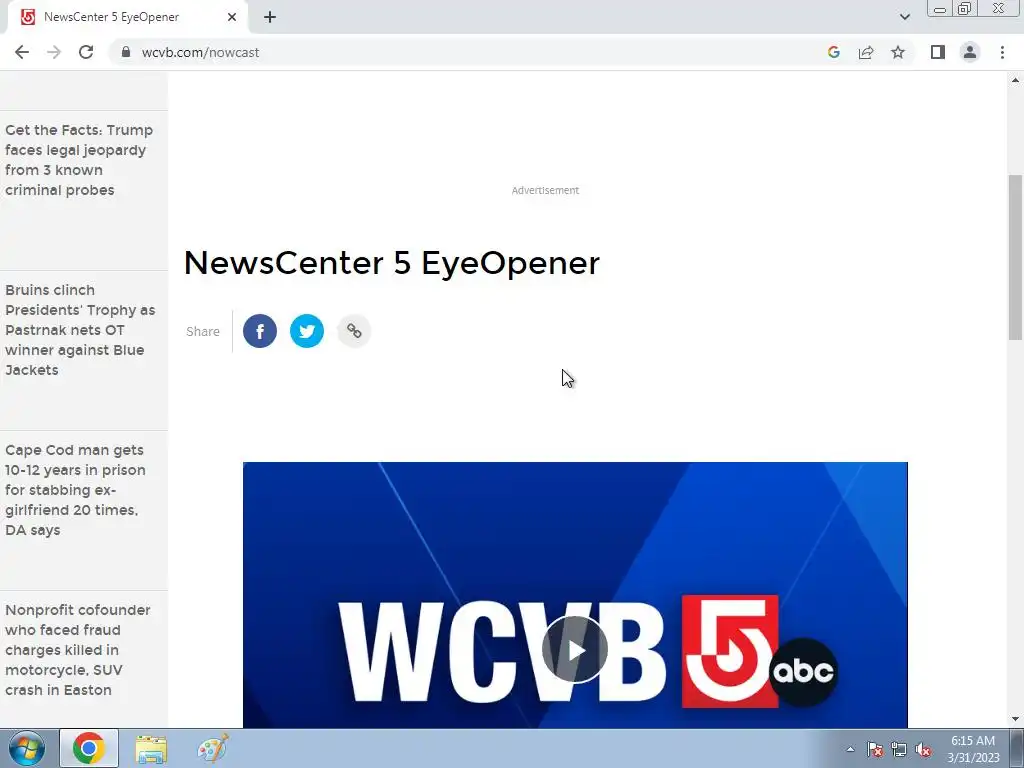Go forward in browser history
The height and width of the screenshot is (768, 1024).
(54, 52)
